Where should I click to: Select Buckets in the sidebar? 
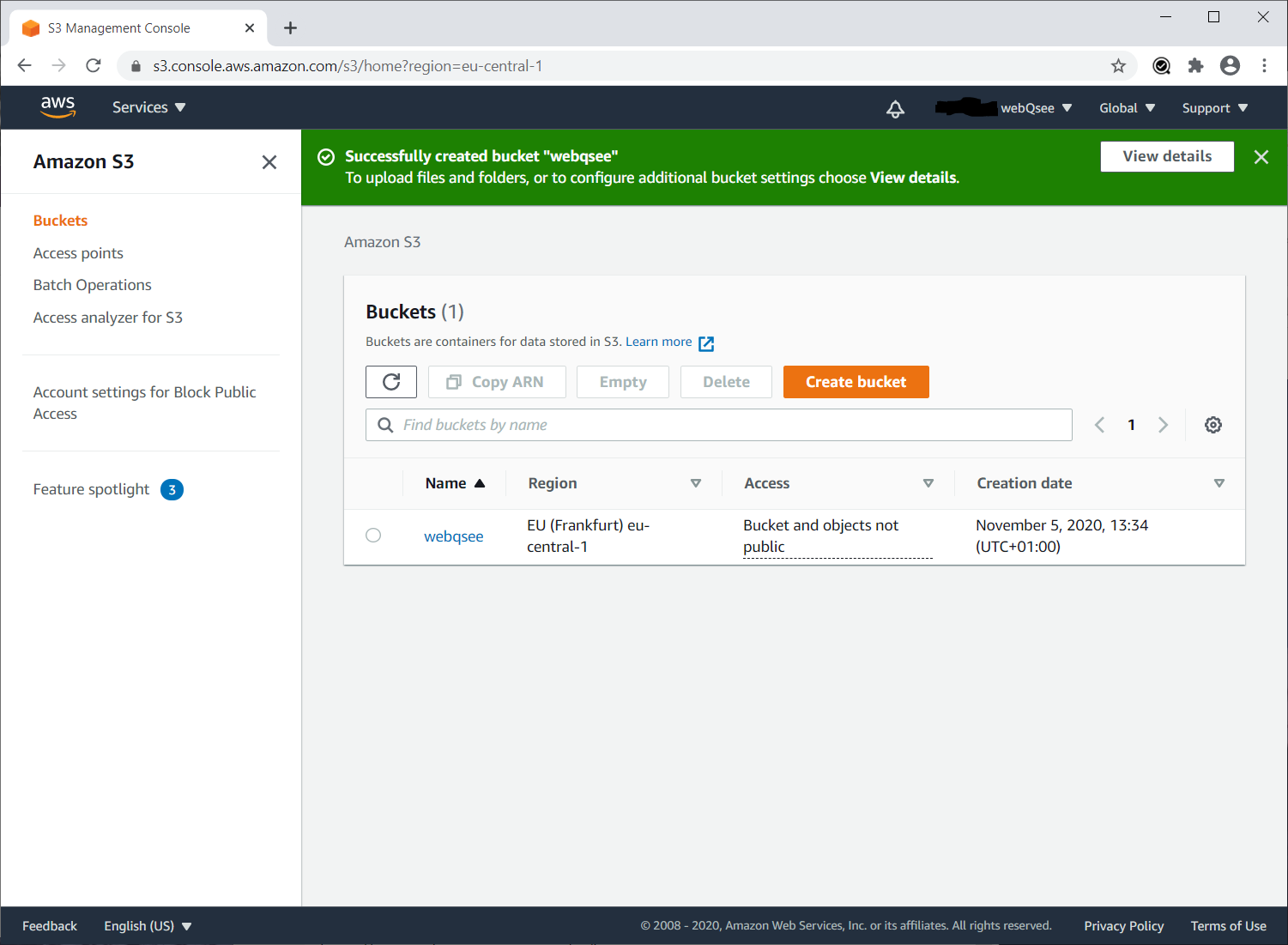tap(60, 221)
